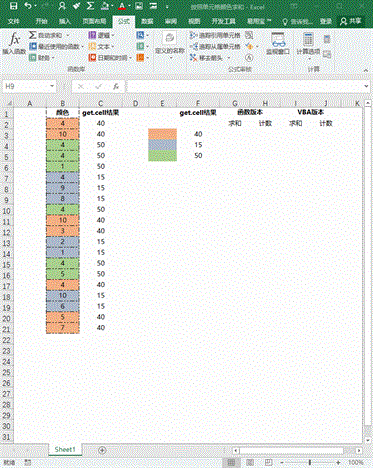The height and width of the screenshot is (468, 373).
Task: Select the Sheet1 worksheet tab
Action: pos(65,449)
